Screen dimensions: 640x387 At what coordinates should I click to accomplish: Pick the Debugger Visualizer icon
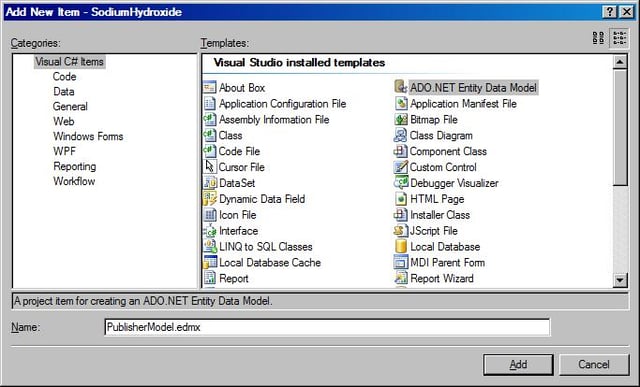click(x=401, y=183)
